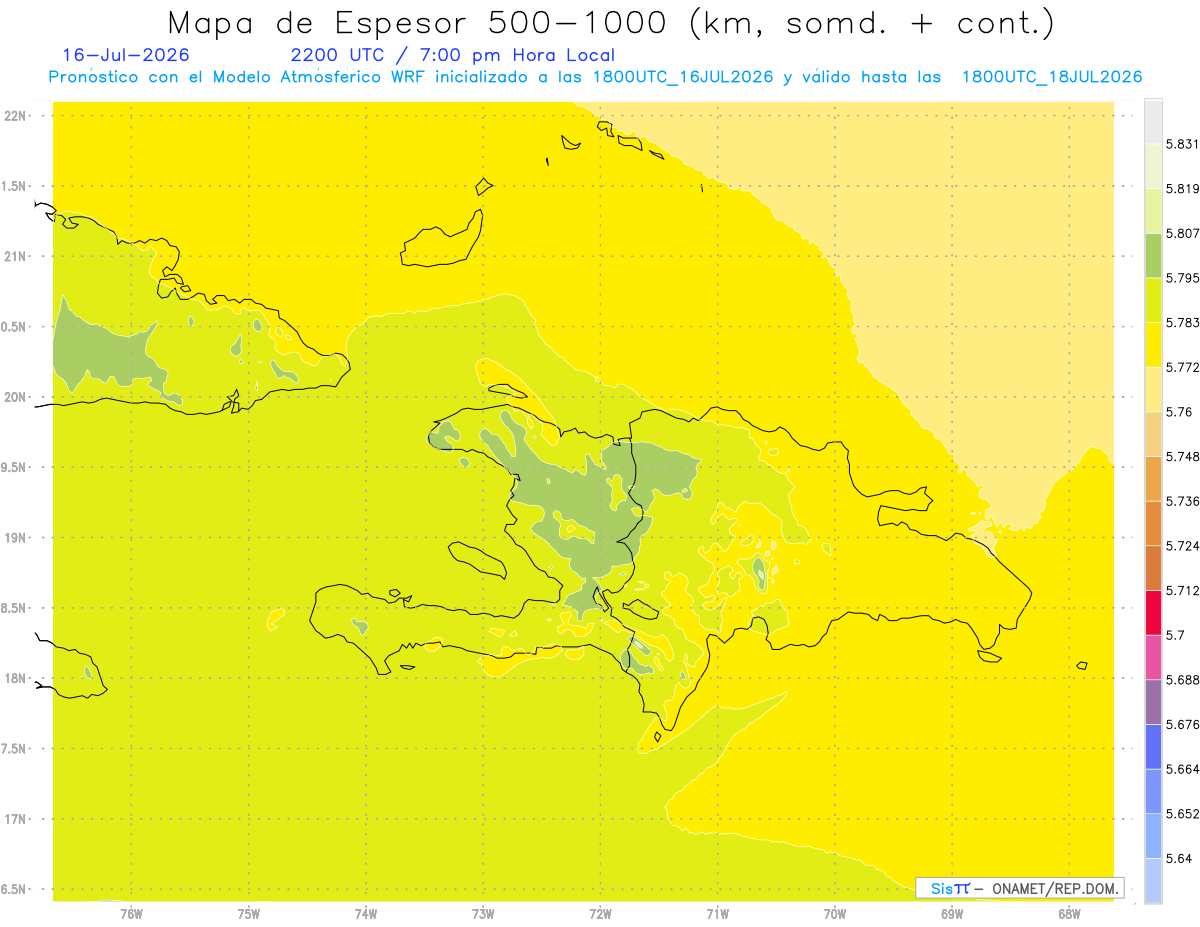Click the '73W' longitude label

483,913
